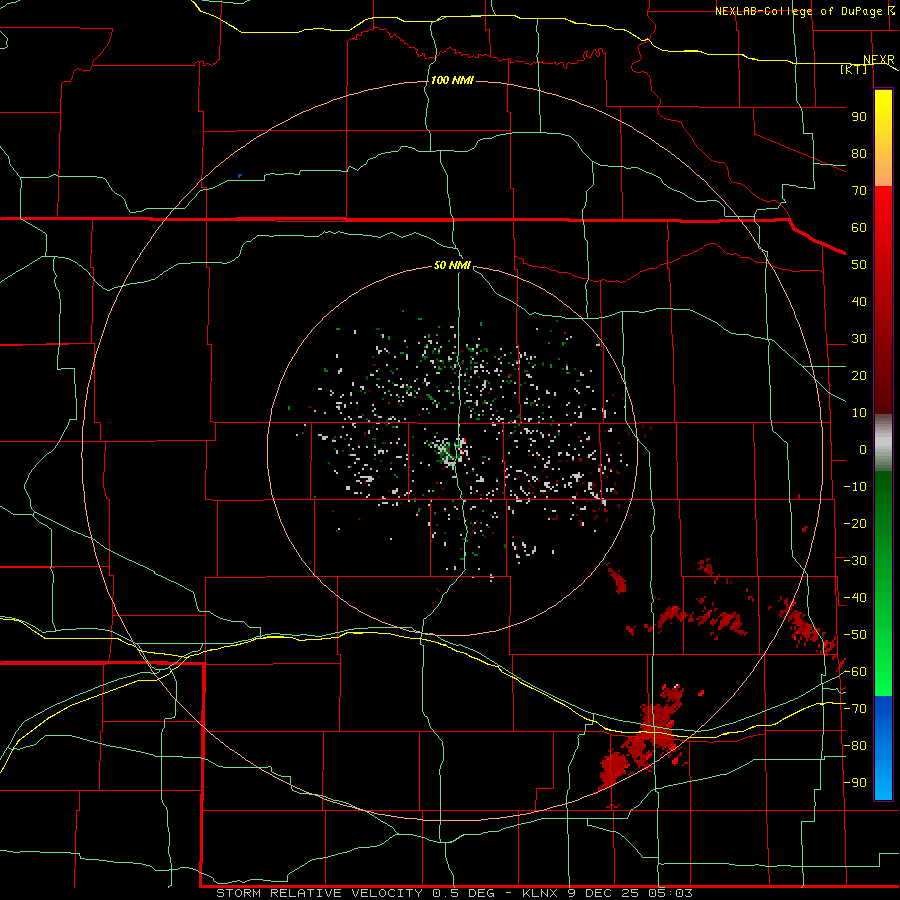Click the "STORM RELATIVE VELOCITY" caption text

320,893
